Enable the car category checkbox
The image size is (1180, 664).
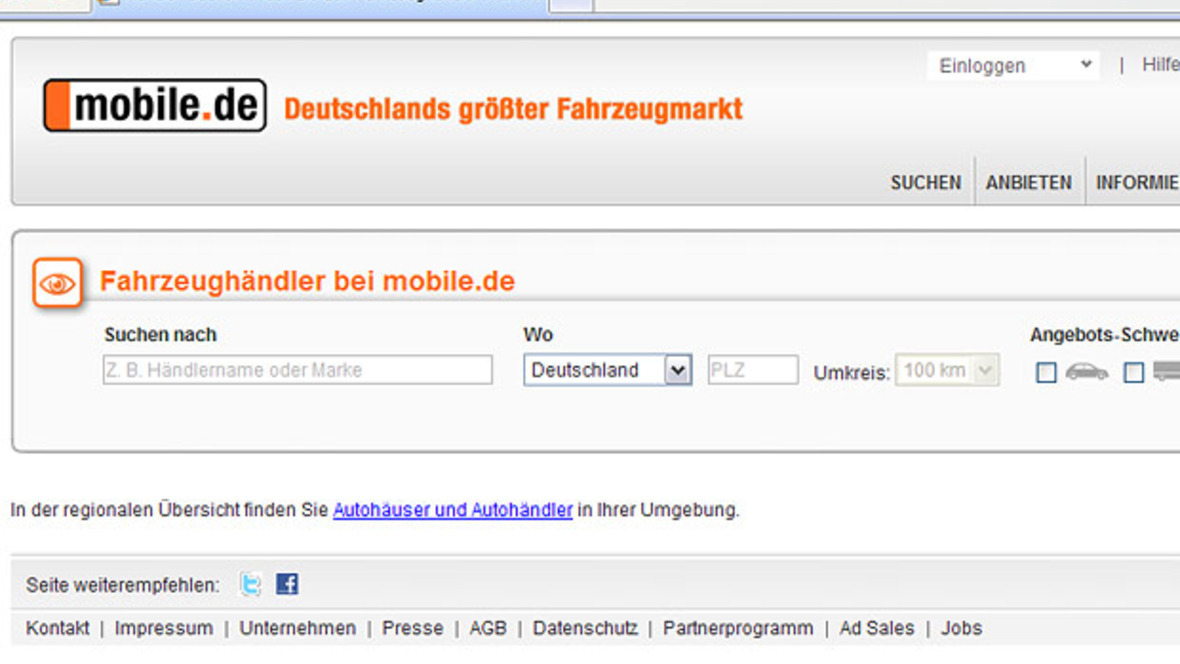tap(1046, 372)
